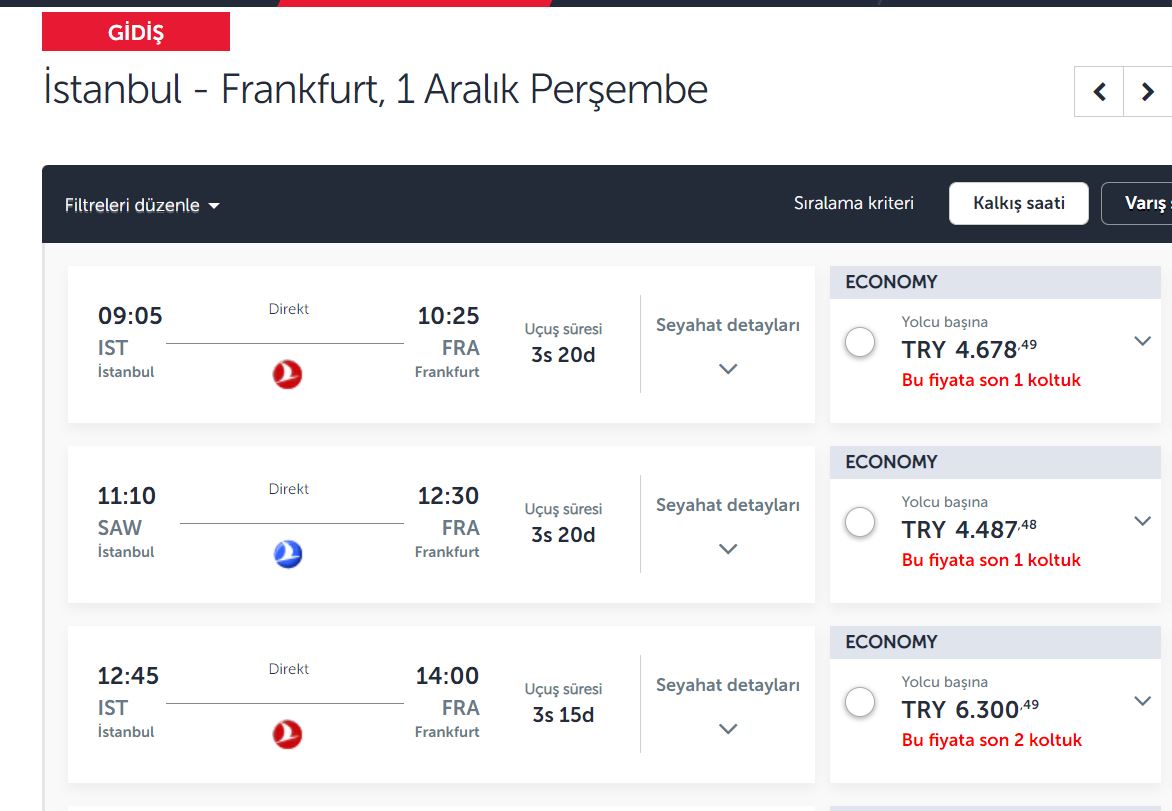
Task: Open the Filtreleri düzenle dropdown
Action: 142,205
